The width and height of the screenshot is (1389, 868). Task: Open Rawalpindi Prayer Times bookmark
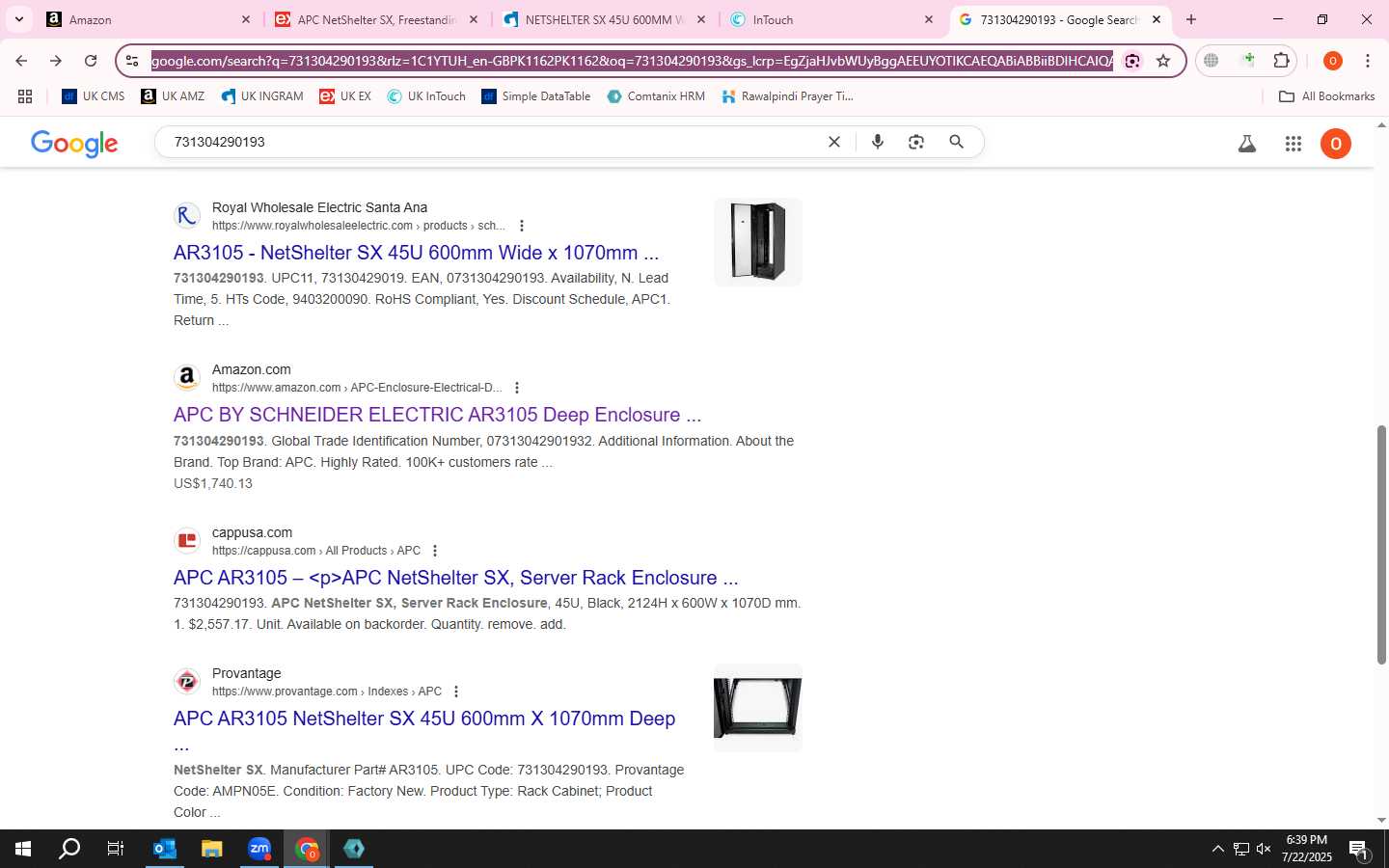[787, 96]
